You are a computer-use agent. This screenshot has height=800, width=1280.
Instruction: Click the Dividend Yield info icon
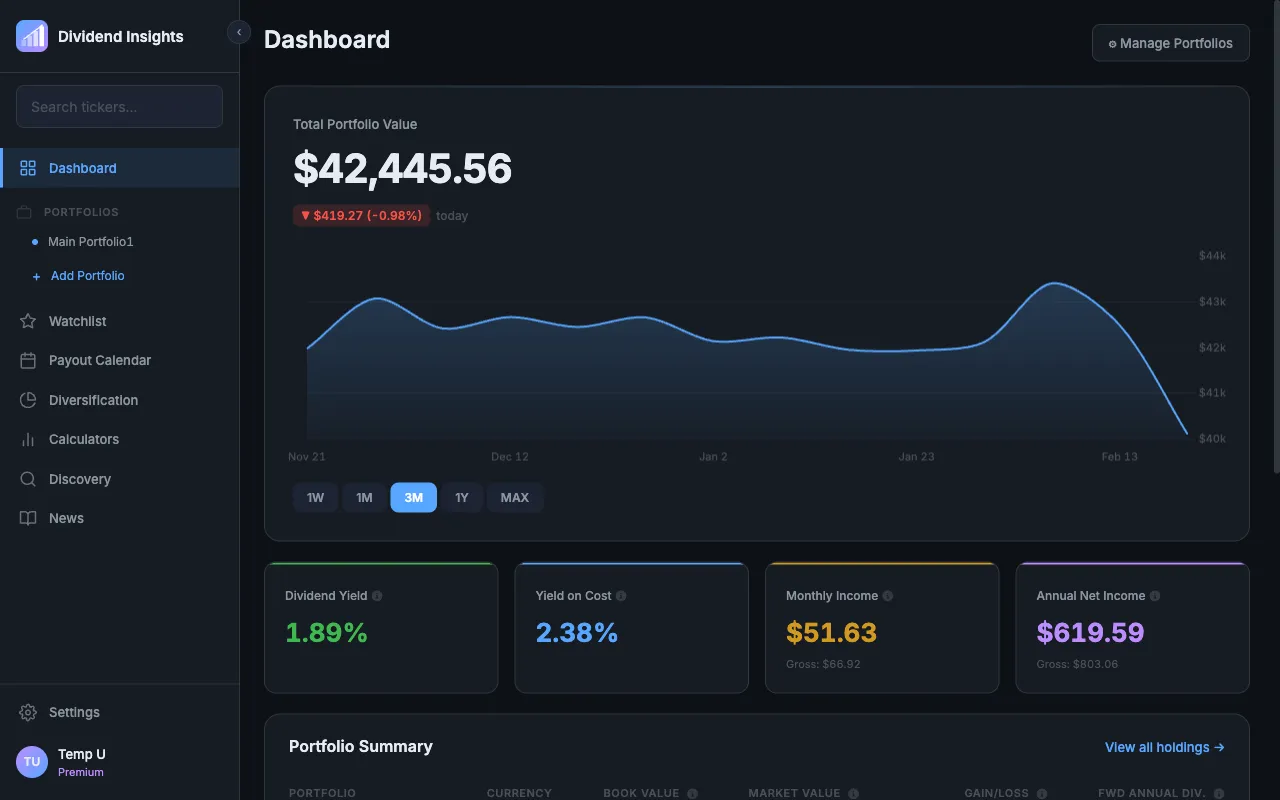[x=377, y=596]
